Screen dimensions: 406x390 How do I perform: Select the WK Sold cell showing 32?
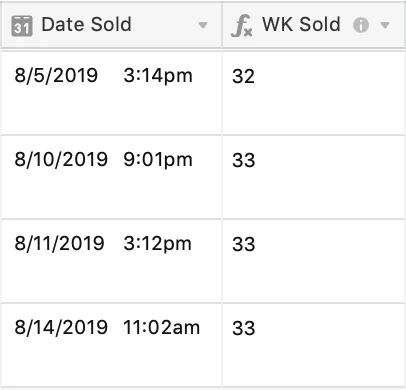[313, 93]
